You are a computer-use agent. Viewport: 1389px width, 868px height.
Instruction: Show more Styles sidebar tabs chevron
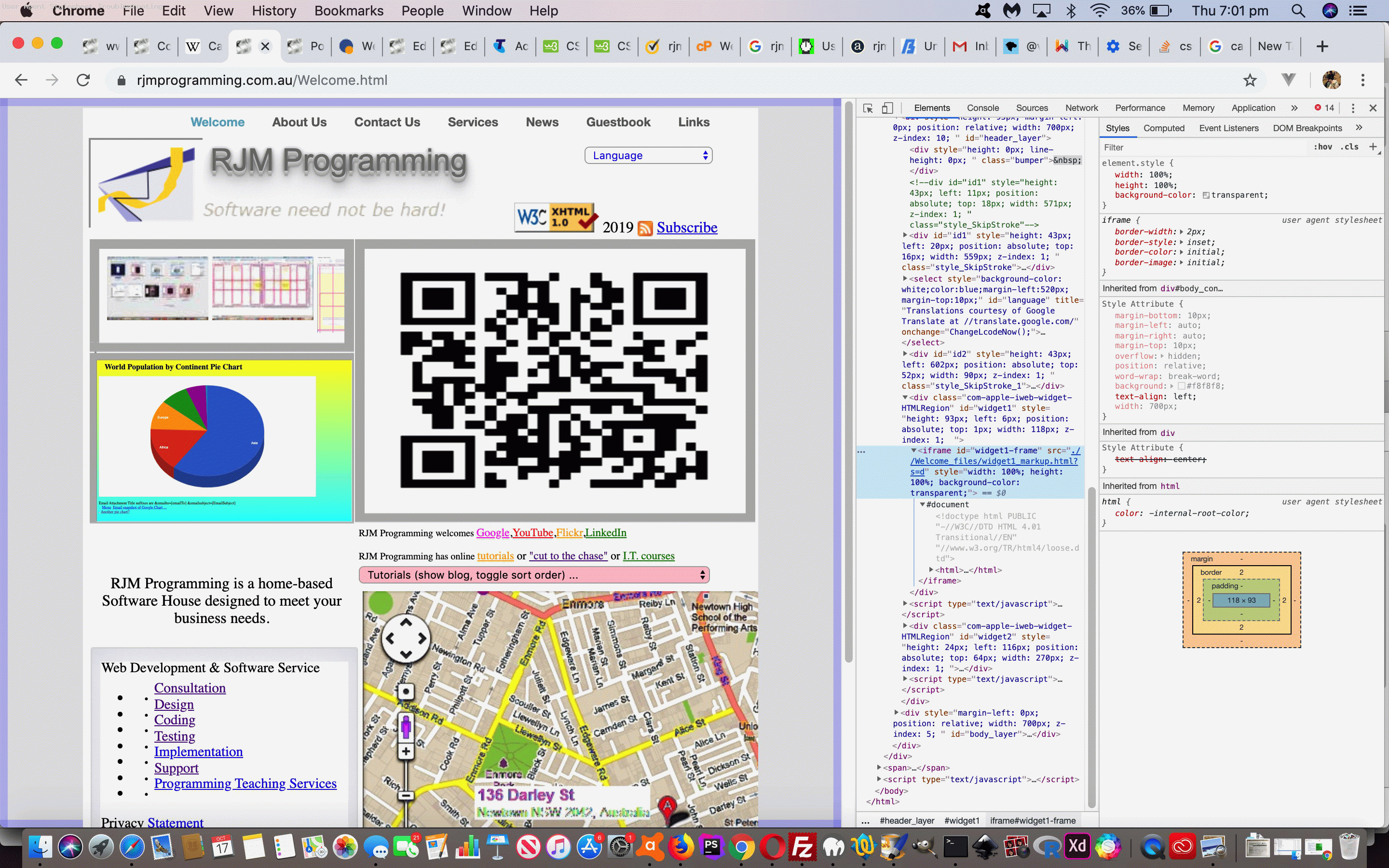pos(1359,127)
